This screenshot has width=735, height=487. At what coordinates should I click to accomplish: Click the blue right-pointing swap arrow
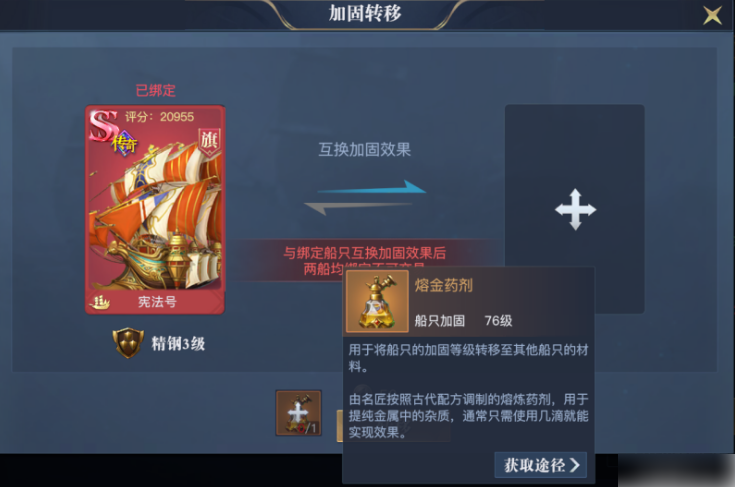coord(372,188)
